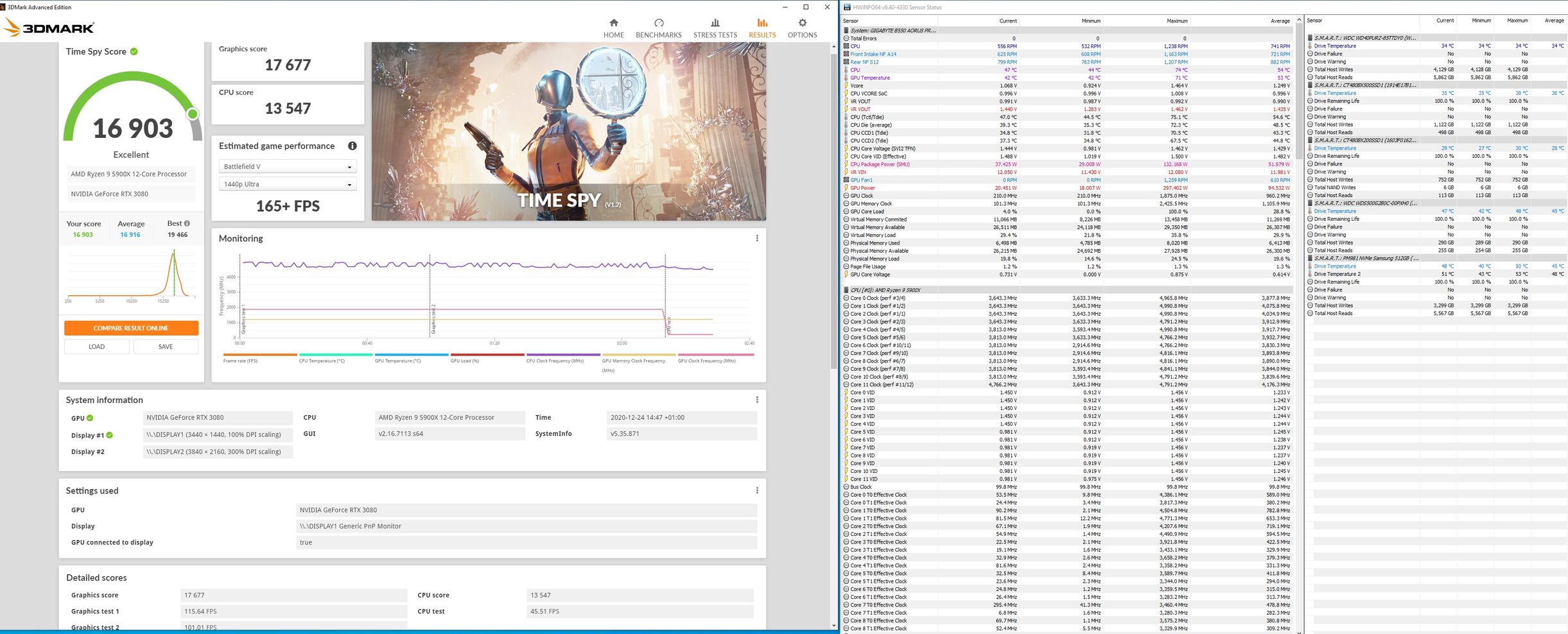Open the Battlefield V game dropdown
The image size is (1568, 634).
coord(287,167)
